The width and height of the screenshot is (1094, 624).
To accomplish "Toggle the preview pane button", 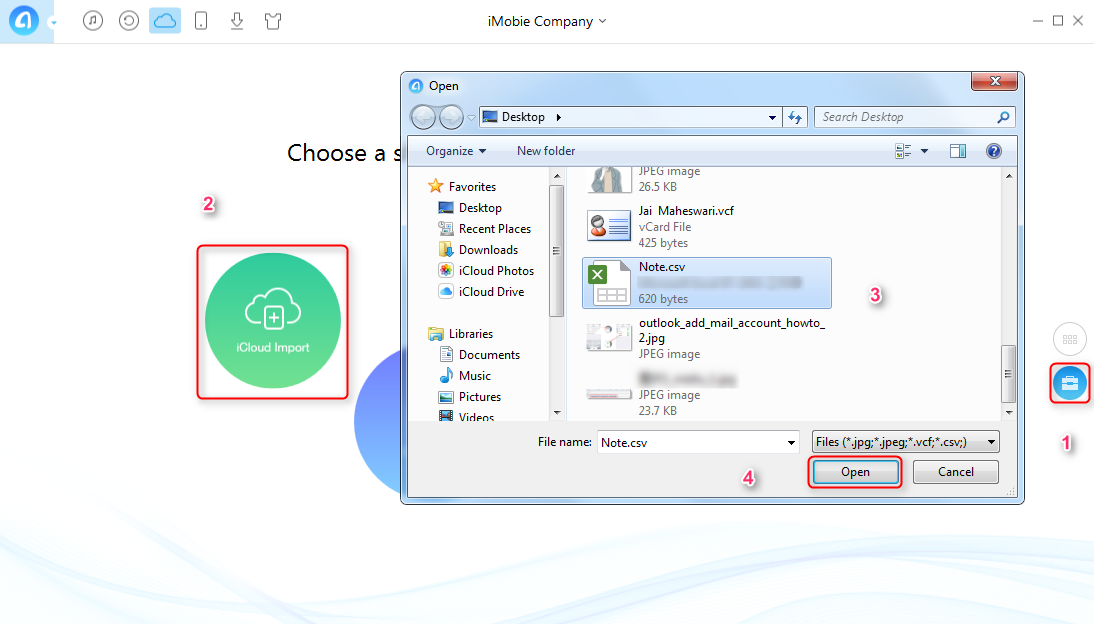I will (x=957, y=151).
